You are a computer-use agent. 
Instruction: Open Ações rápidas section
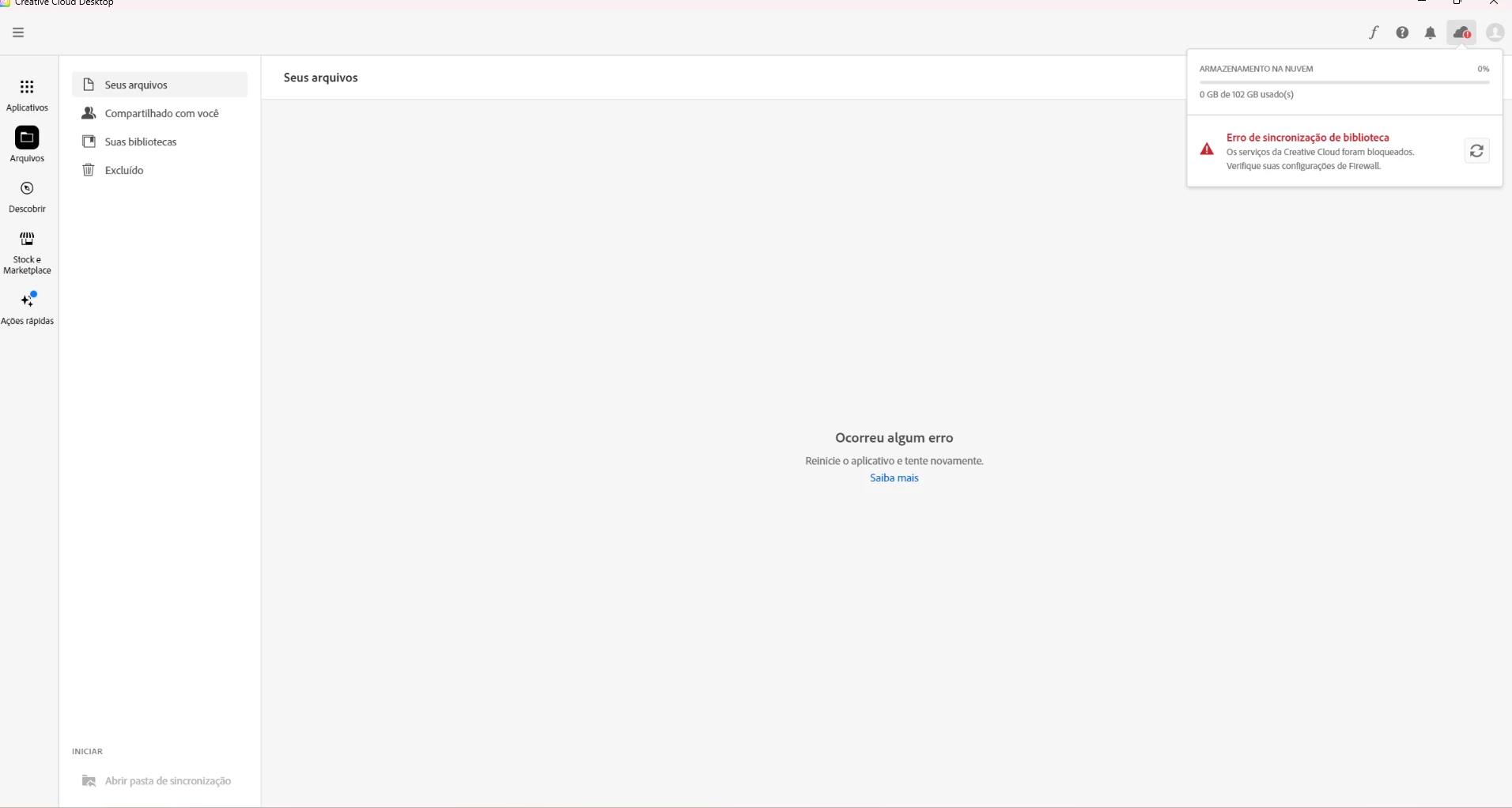click(28, 308)
